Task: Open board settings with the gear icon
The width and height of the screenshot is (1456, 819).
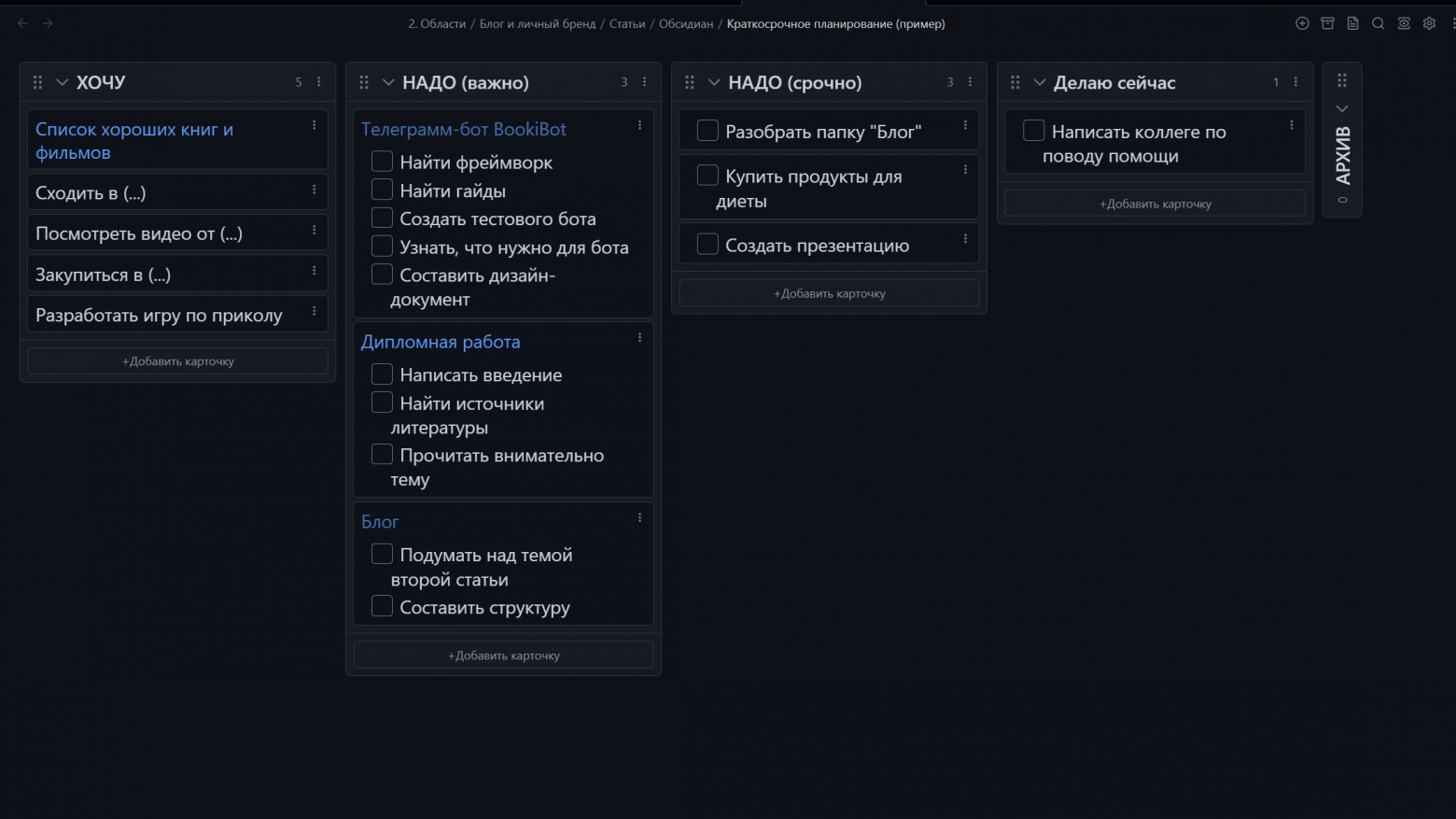Action: (x=1429, y=23)
